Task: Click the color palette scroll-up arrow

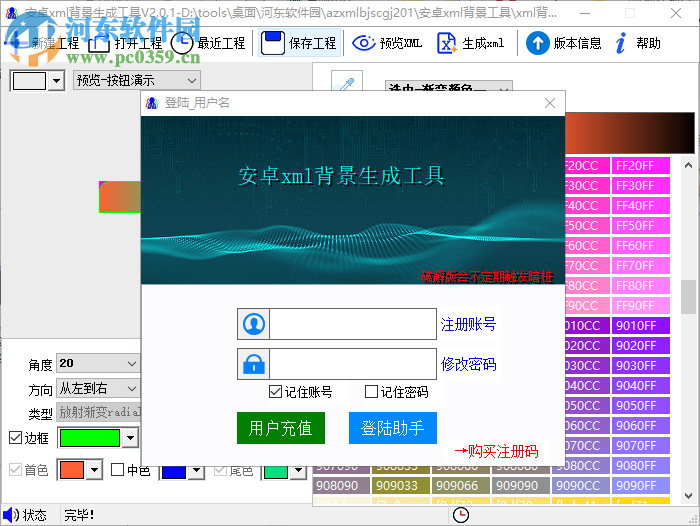Action: (x=688, y=165)
